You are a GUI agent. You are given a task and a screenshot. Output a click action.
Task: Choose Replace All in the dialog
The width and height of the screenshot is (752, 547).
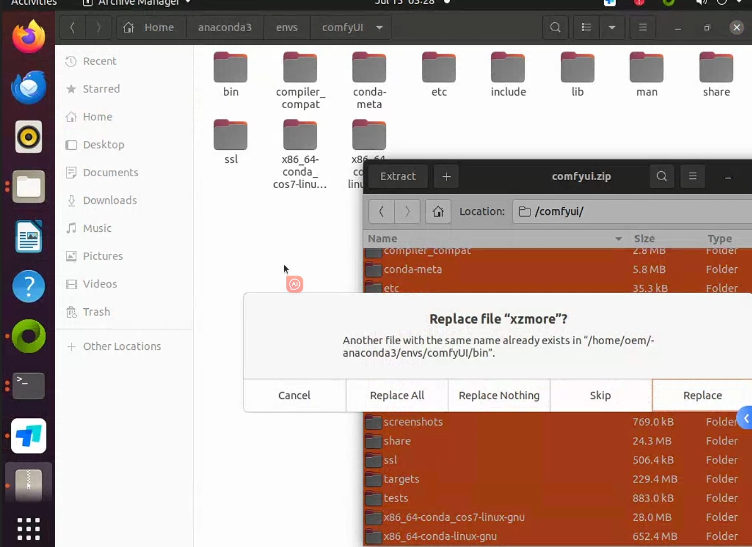[x=397, y=396]
